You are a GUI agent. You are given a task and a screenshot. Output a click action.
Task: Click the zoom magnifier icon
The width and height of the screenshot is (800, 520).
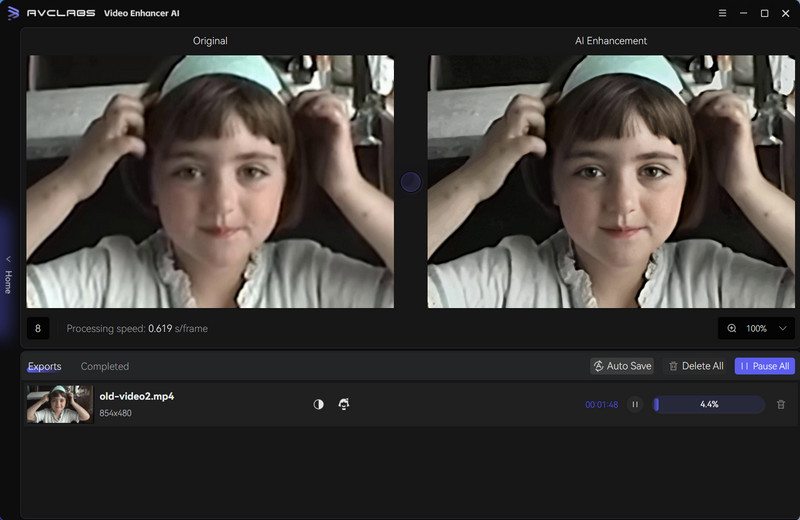732,329
